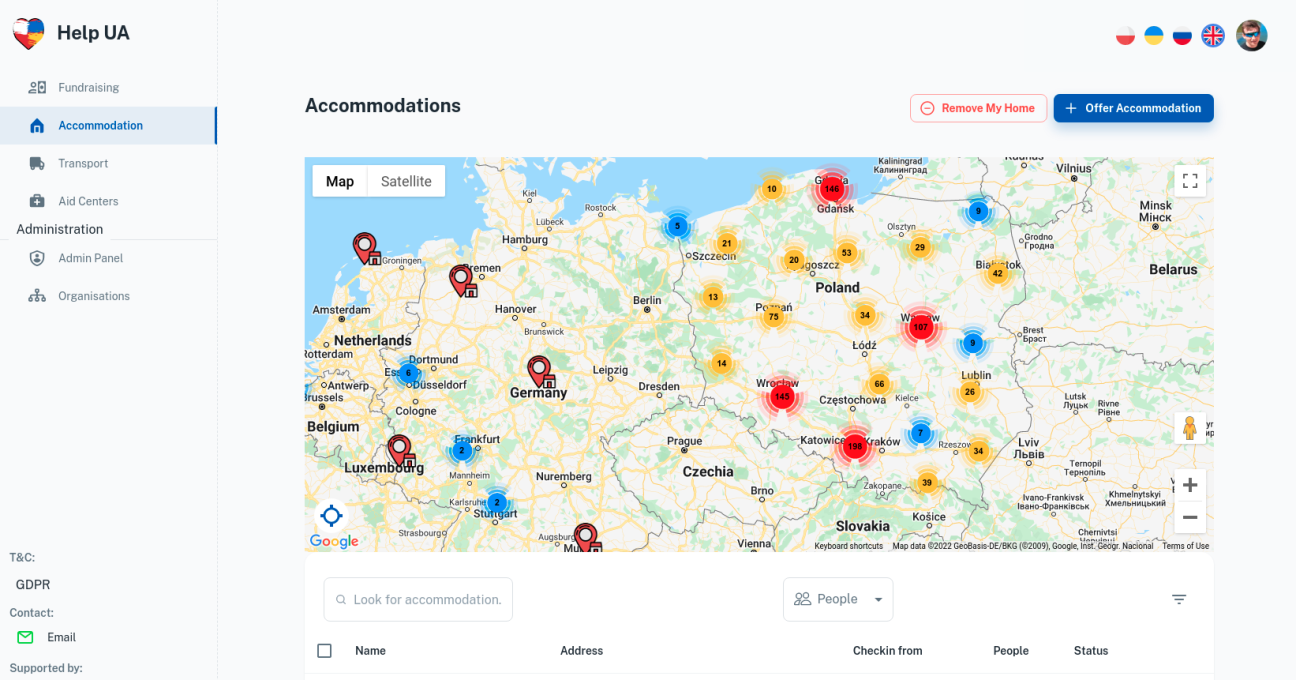Viewport: 1296px width, 680px height.
Task: Click the red cluster marker 198
Action: (854, 447)
